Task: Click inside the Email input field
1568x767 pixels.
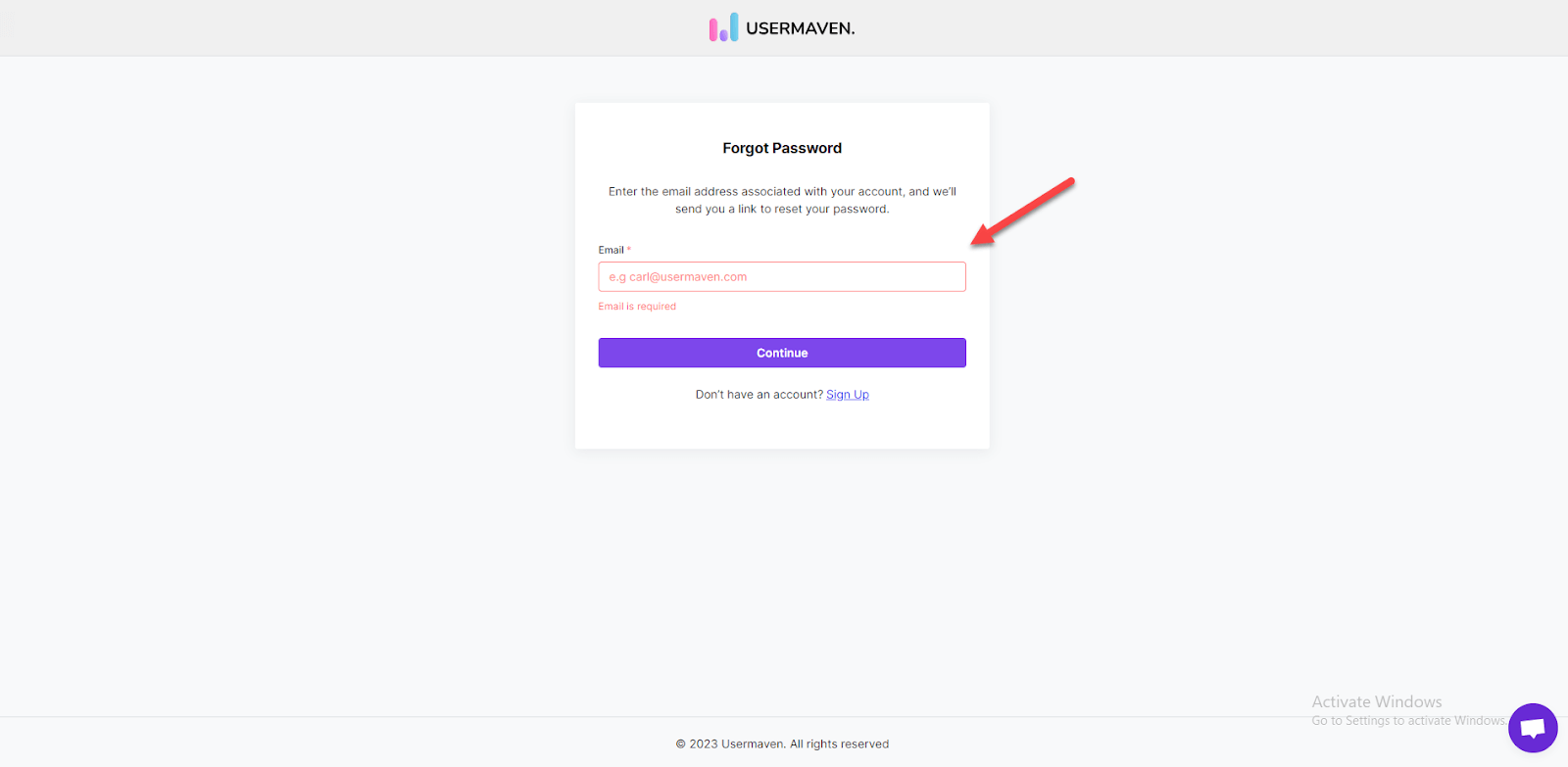Action: coord(781,276)
